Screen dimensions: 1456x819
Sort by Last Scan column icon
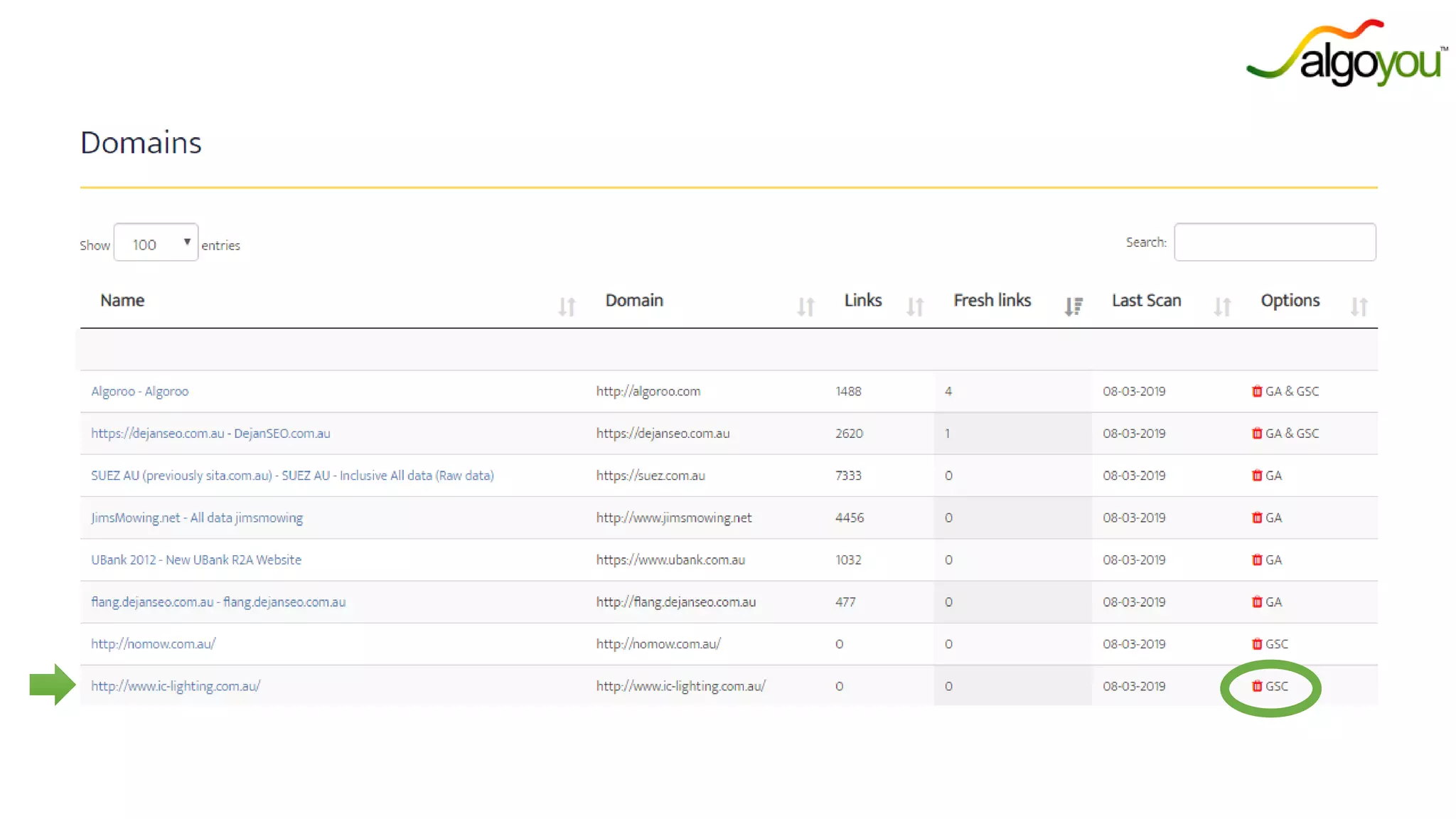[1222, 306]
